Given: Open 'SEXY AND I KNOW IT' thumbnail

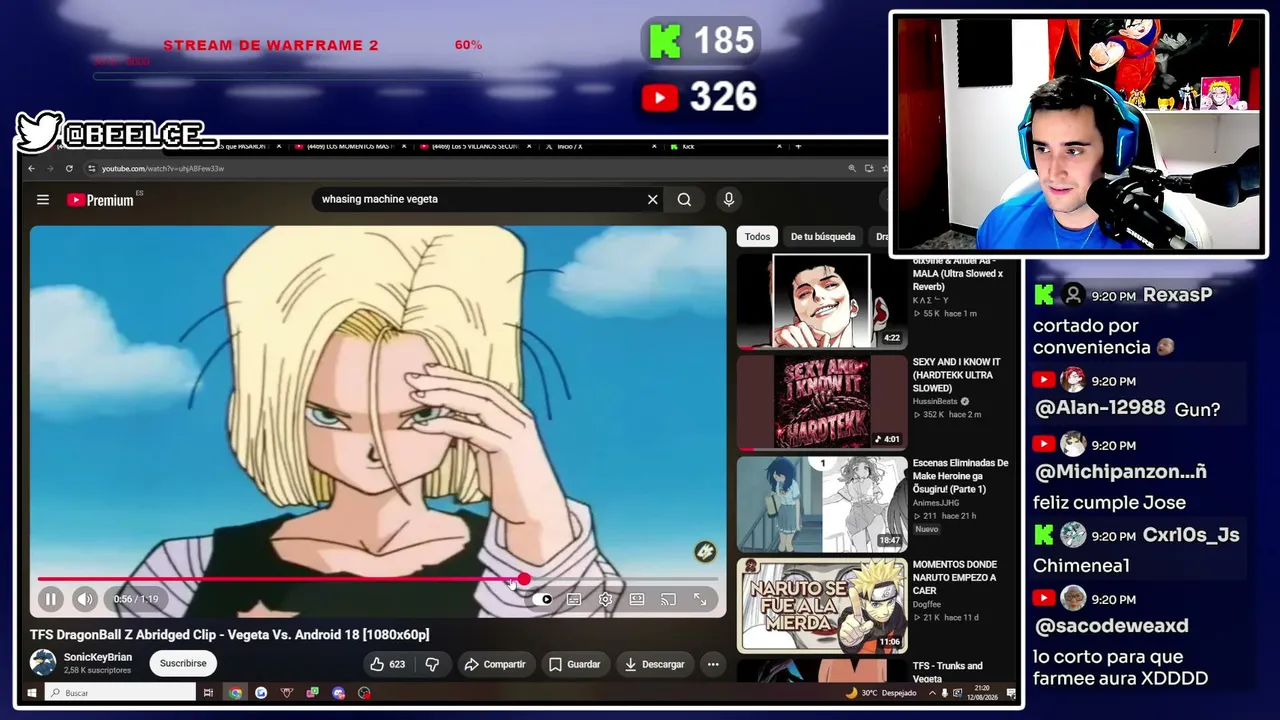Looking at the screenshot, I should [x=822, y=402].
